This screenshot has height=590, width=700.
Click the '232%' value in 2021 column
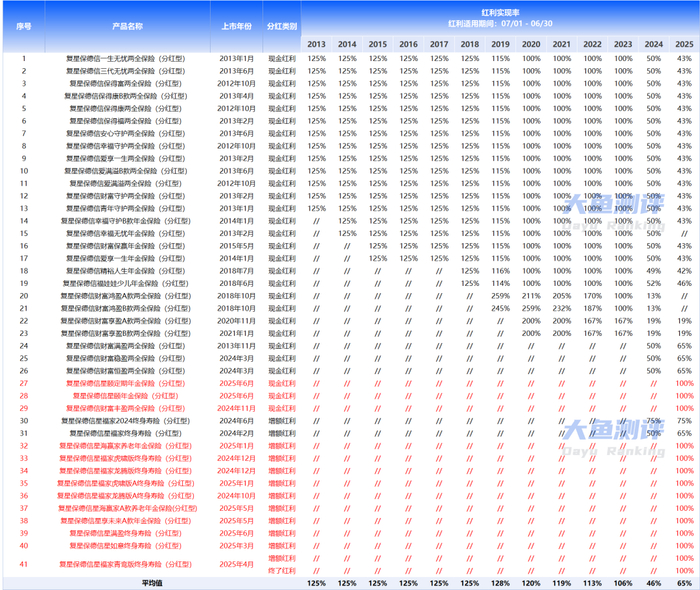point(562,308)
